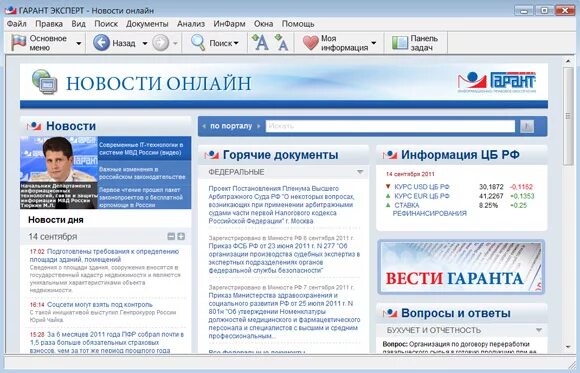Image resolution: width=580 pixels, height=373 pixels.
Task: Open news about ПФР собрал страховых взносов
Action: (x=107, y=342)
